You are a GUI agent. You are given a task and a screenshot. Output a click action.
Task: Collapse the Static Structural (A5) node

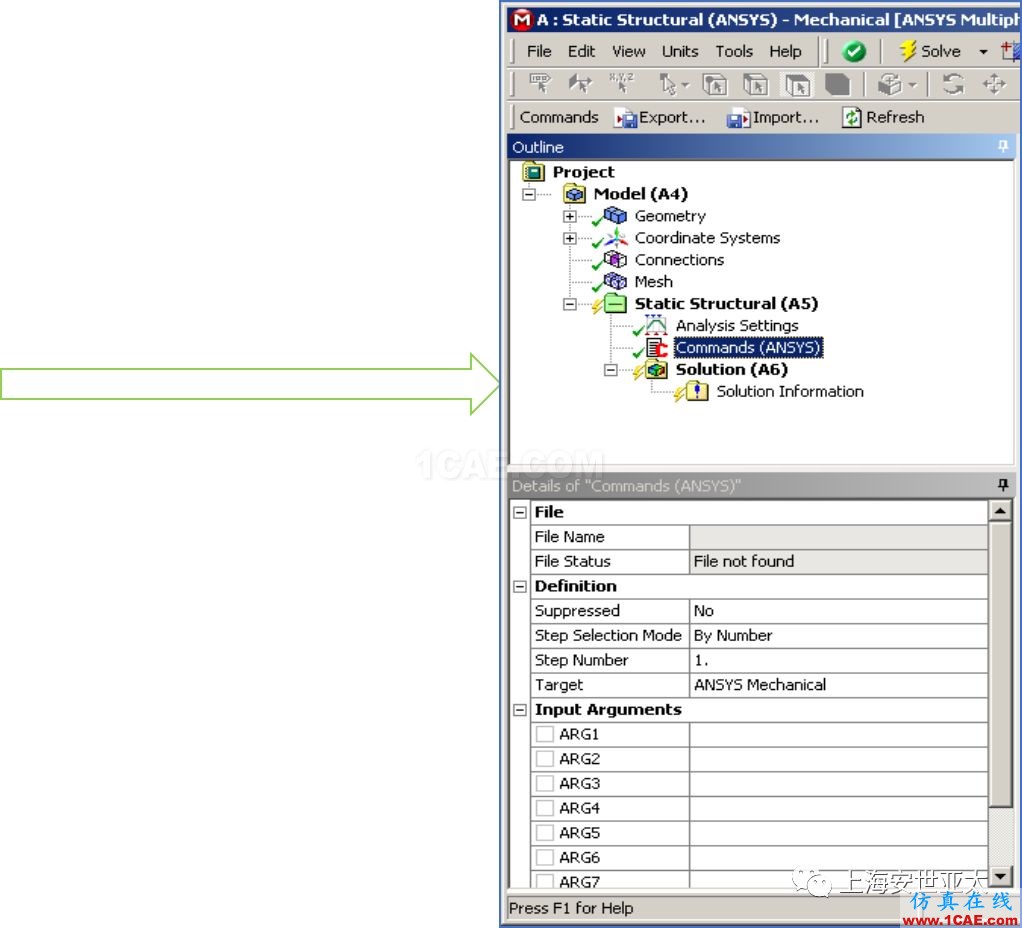(x=570, y=304)
